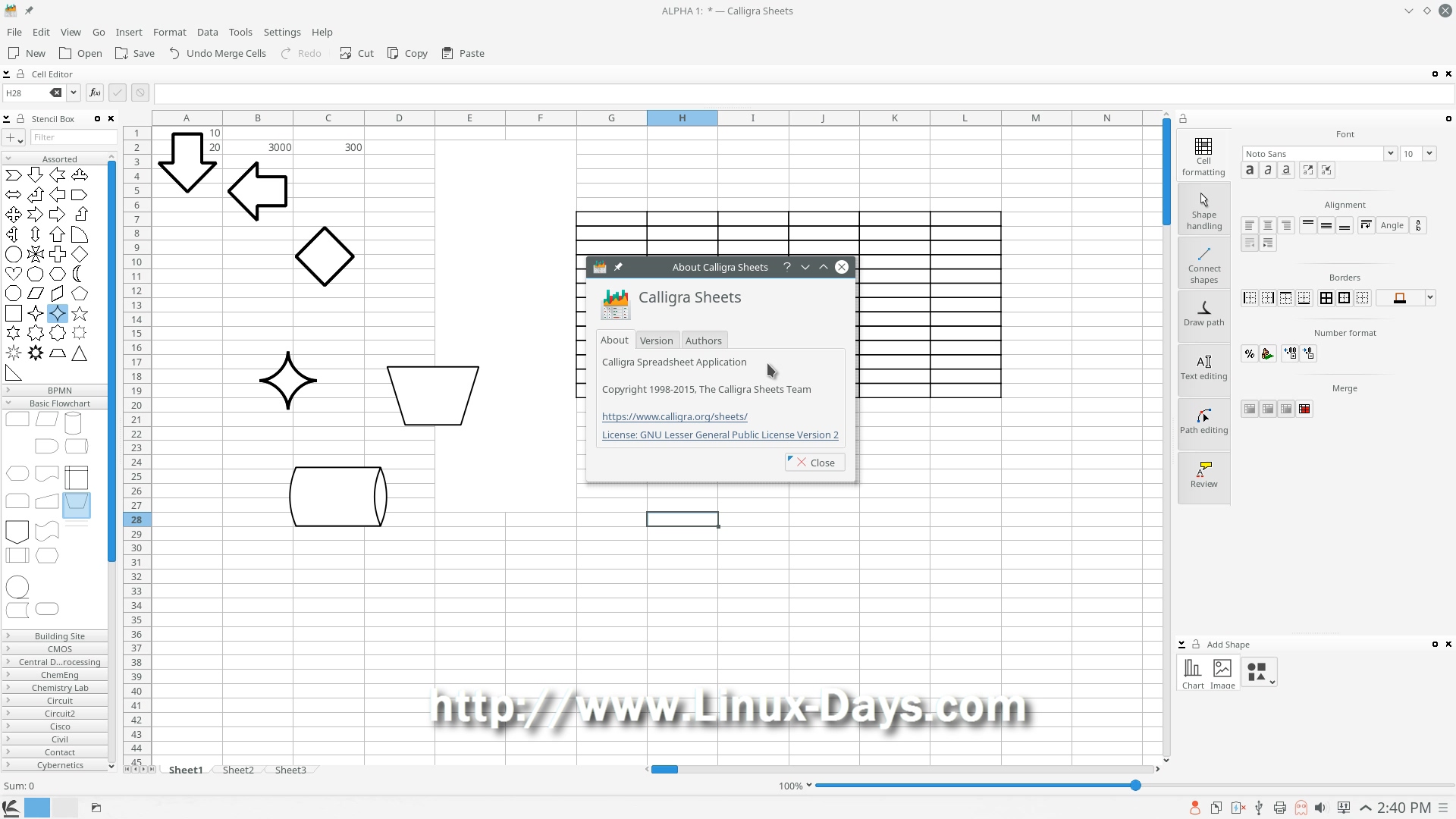1456x819 pixels.
Task: Open the GNU LGPL license link
Action: (720, 435)
